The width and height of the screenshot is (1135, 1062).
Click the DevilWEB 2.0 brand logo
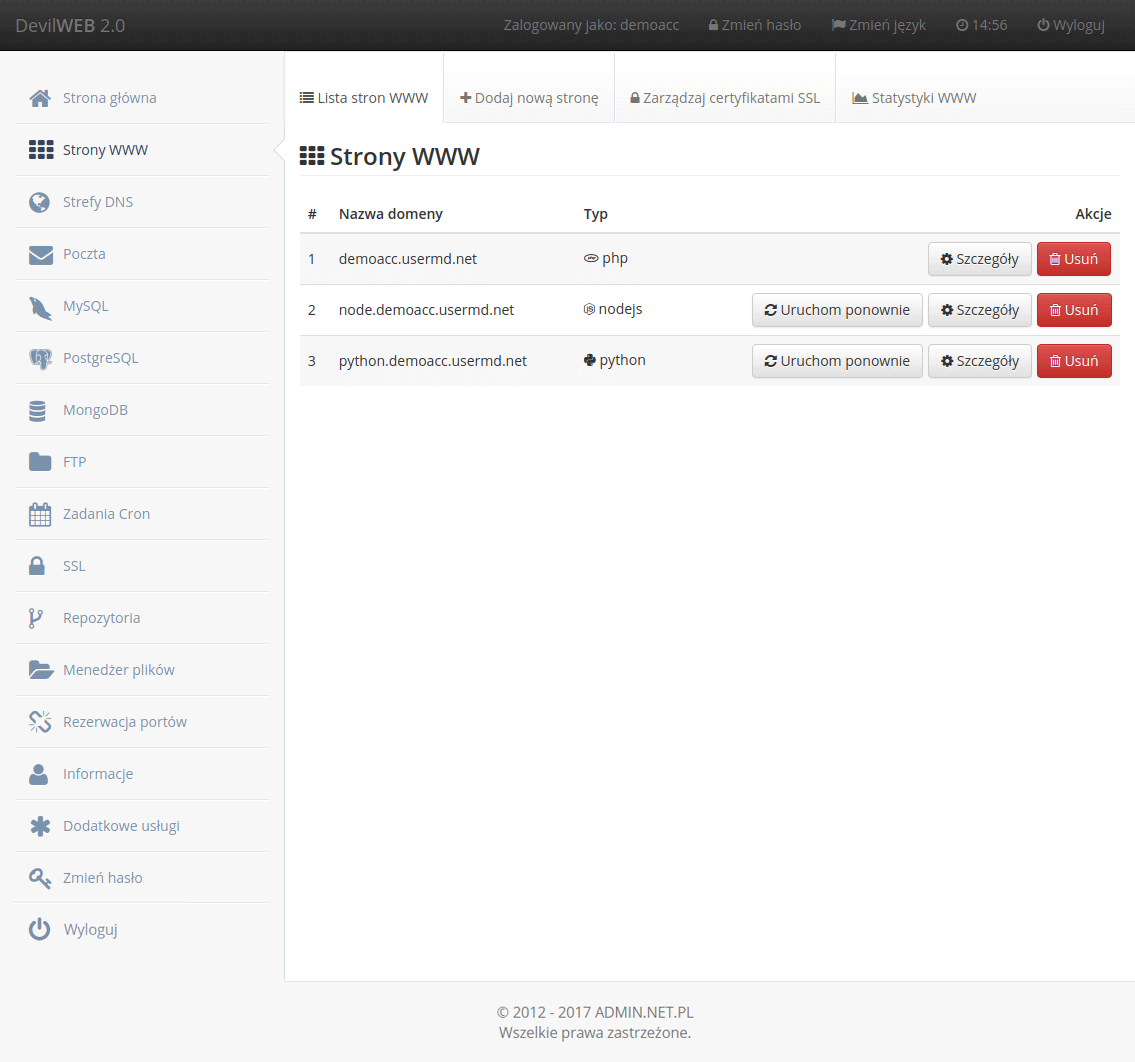click(70, 25)
